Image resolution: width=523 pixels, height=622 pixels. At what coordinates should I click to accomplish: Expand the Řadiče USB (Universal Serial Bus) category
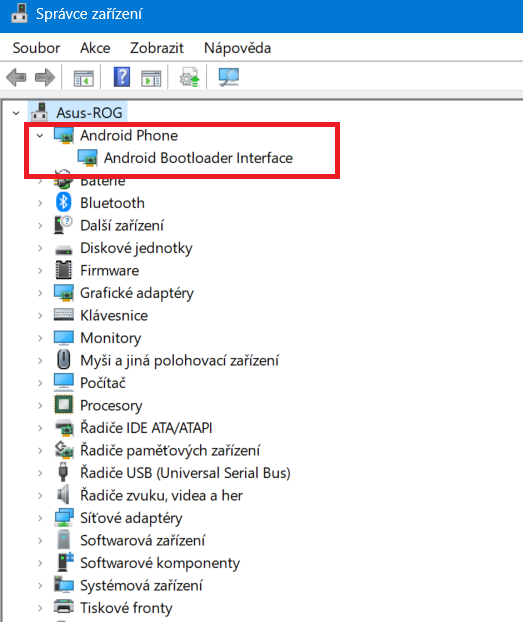pos(40,473)
